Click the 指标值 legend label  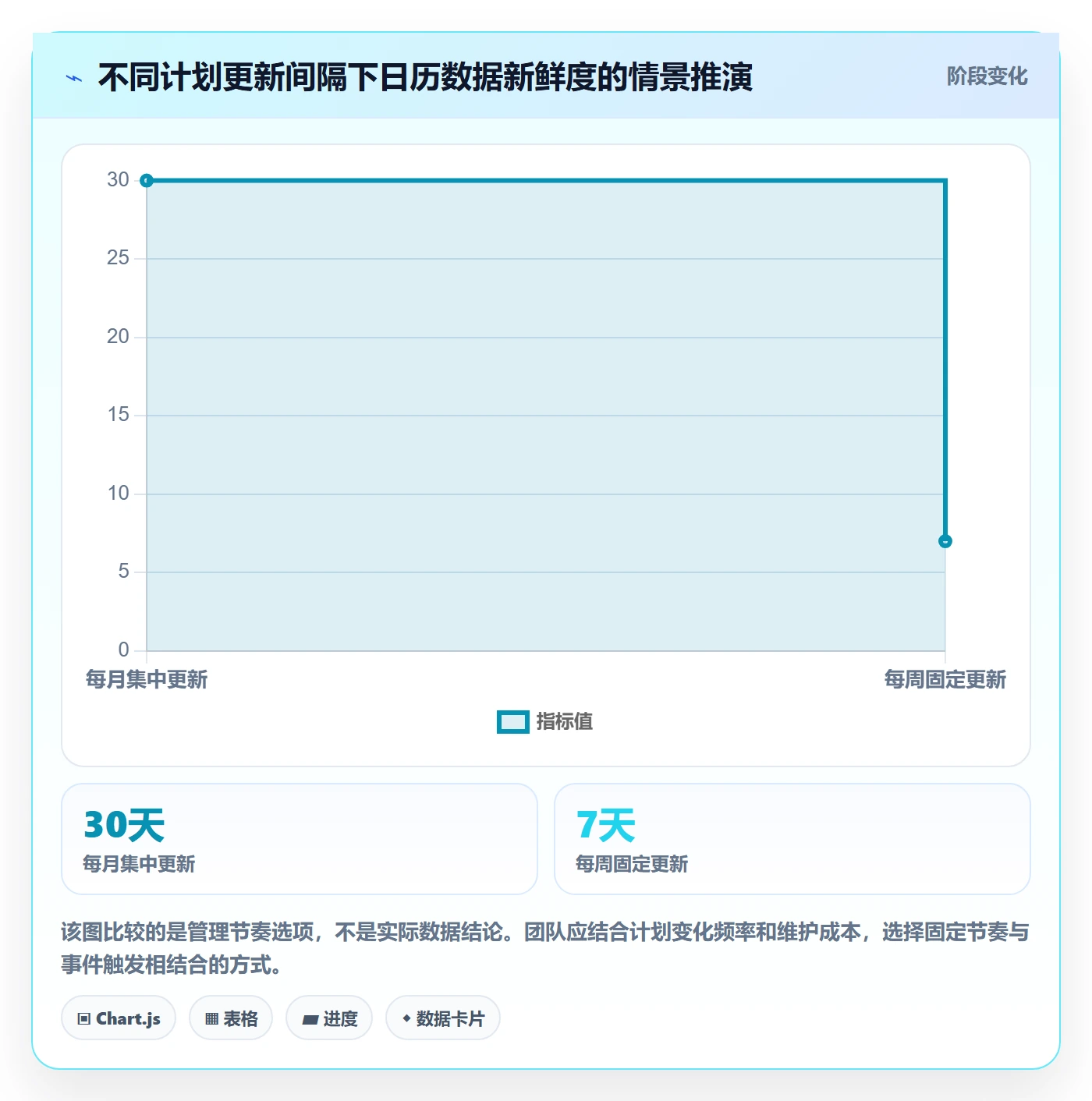(x=565, y=722)
